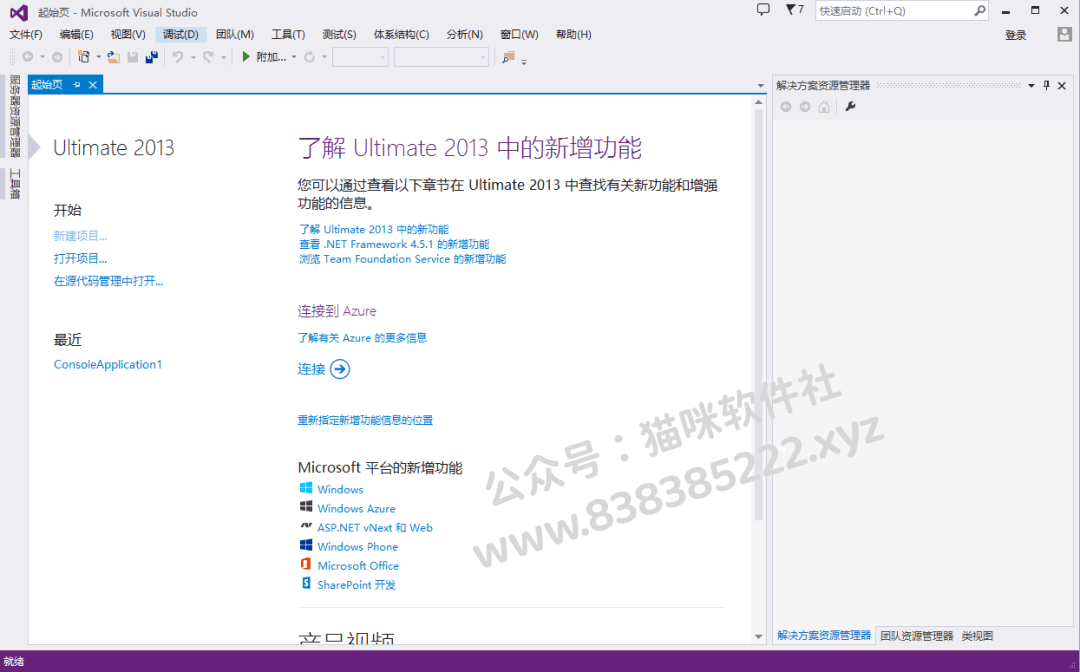Open the 编辑(E) menu
The width and height of the screenshot is (1080, 672).
76,34
